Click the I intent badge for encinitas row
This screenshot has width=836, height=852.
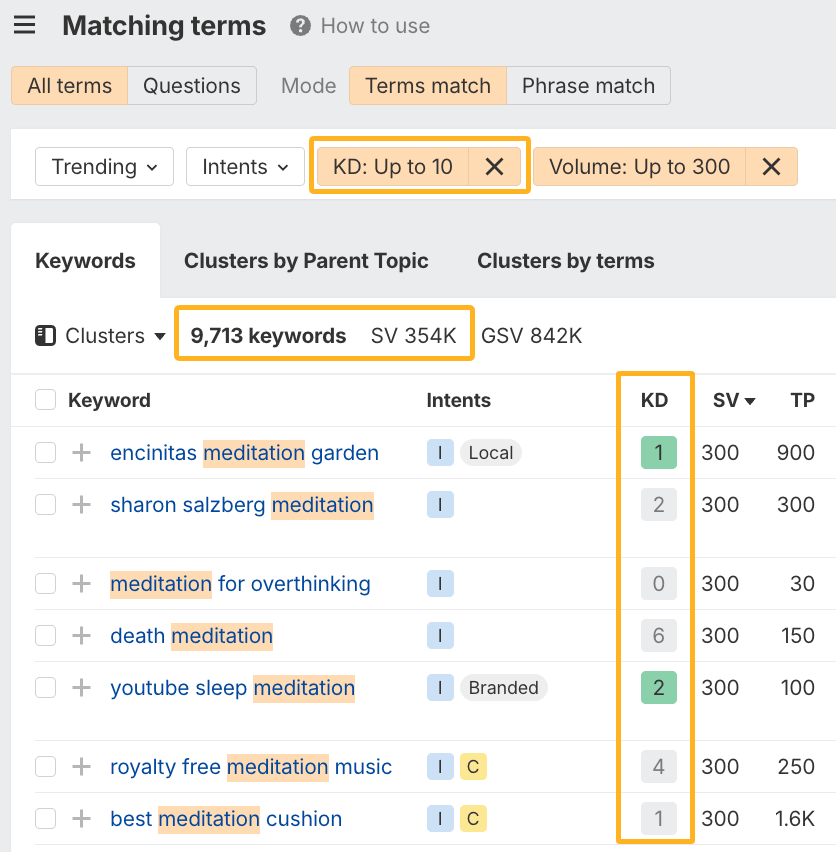(440, 453)
